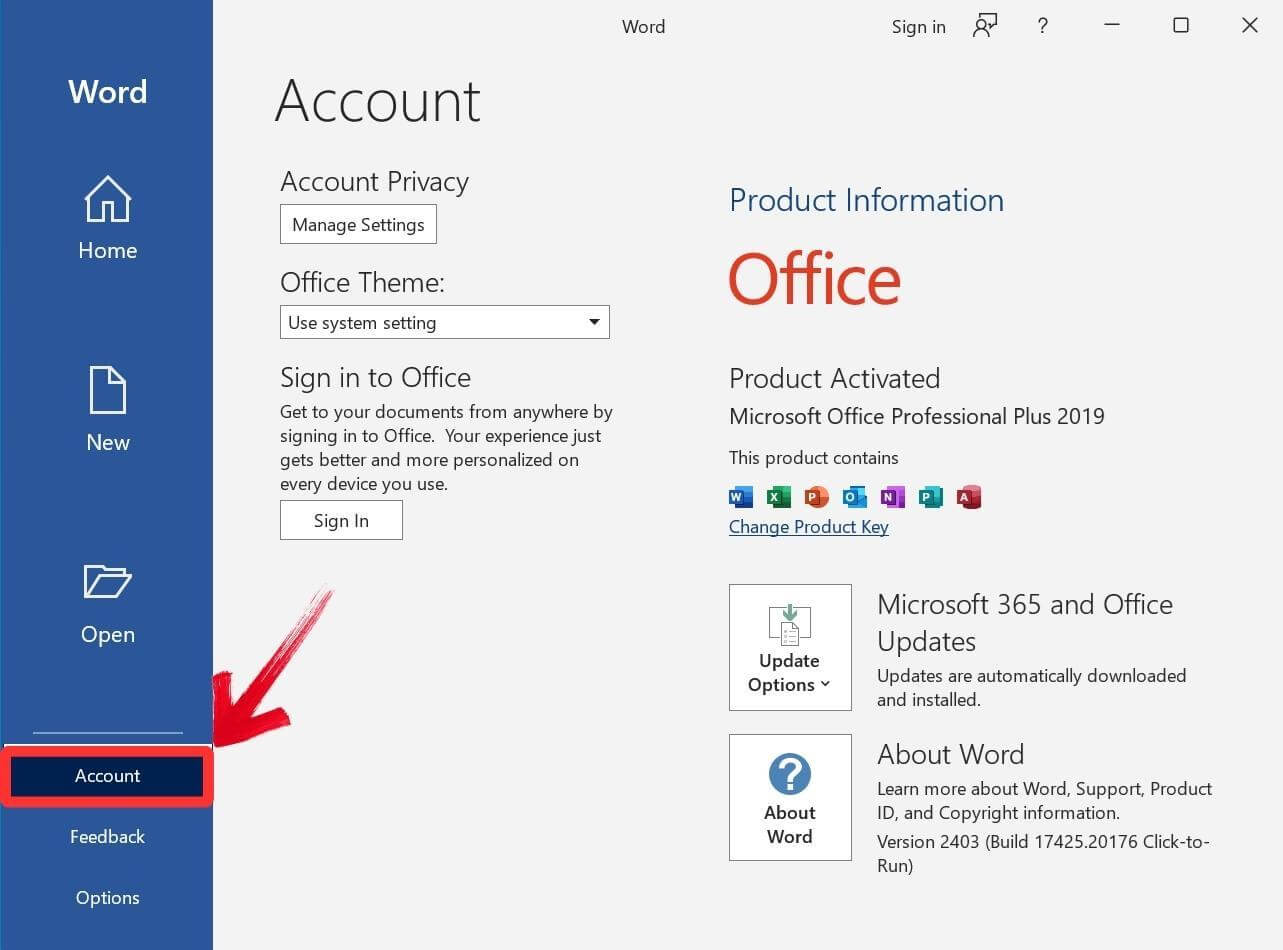Open Word Options
Viewport: 1283px width, 950px height.
[x=107, y=898]
